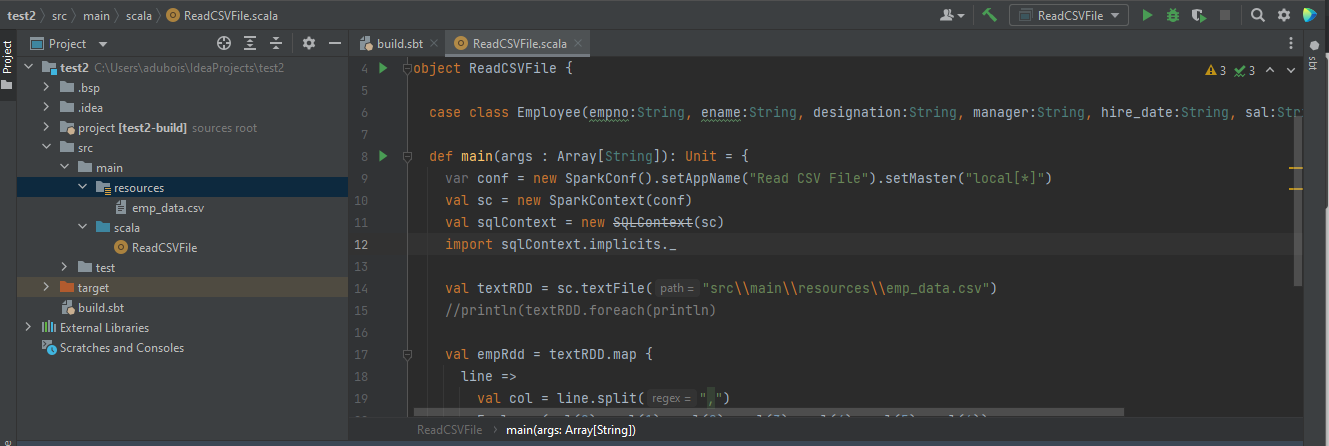Hide the Project panel with minus icon
1329x446 pixels.
(x=335, y=43)
